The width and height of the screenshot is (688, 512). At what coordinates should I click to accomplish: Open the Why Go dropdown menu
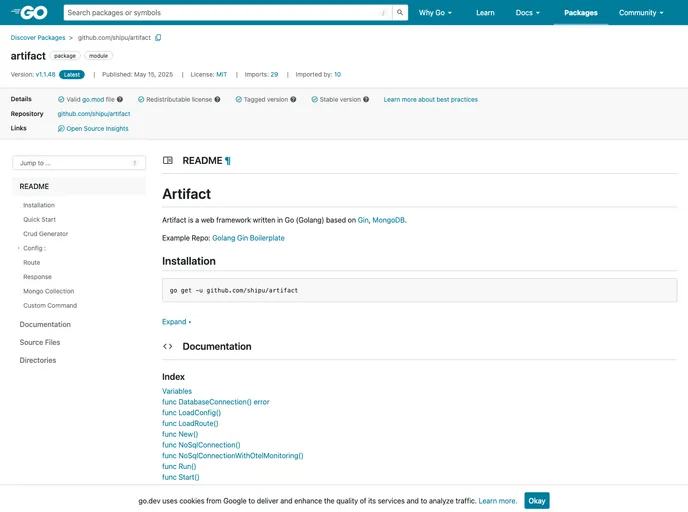pos(435,13)
